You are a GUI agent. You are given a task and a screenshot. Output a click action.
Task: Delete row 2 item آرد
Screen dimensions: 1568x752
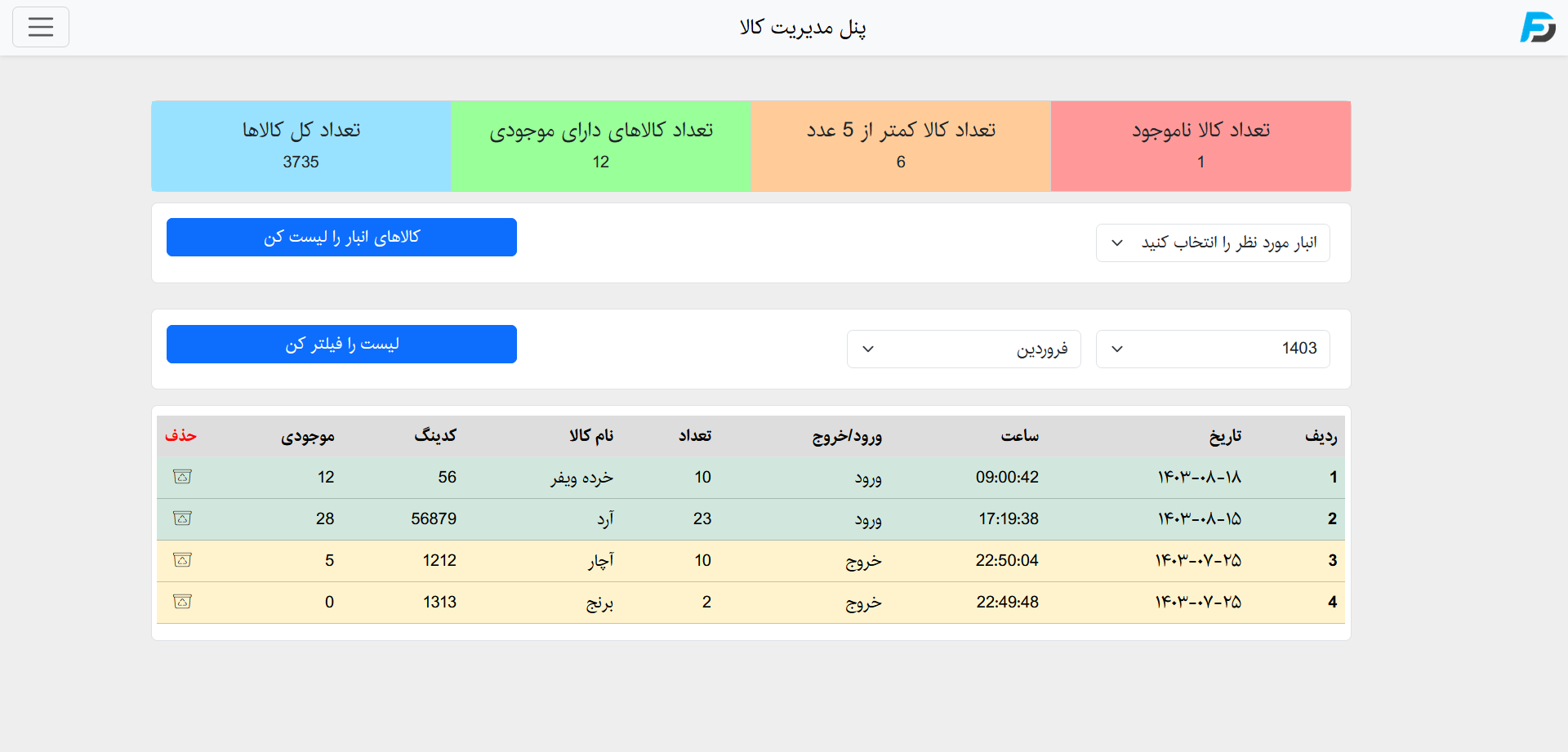tap(182, 518)
